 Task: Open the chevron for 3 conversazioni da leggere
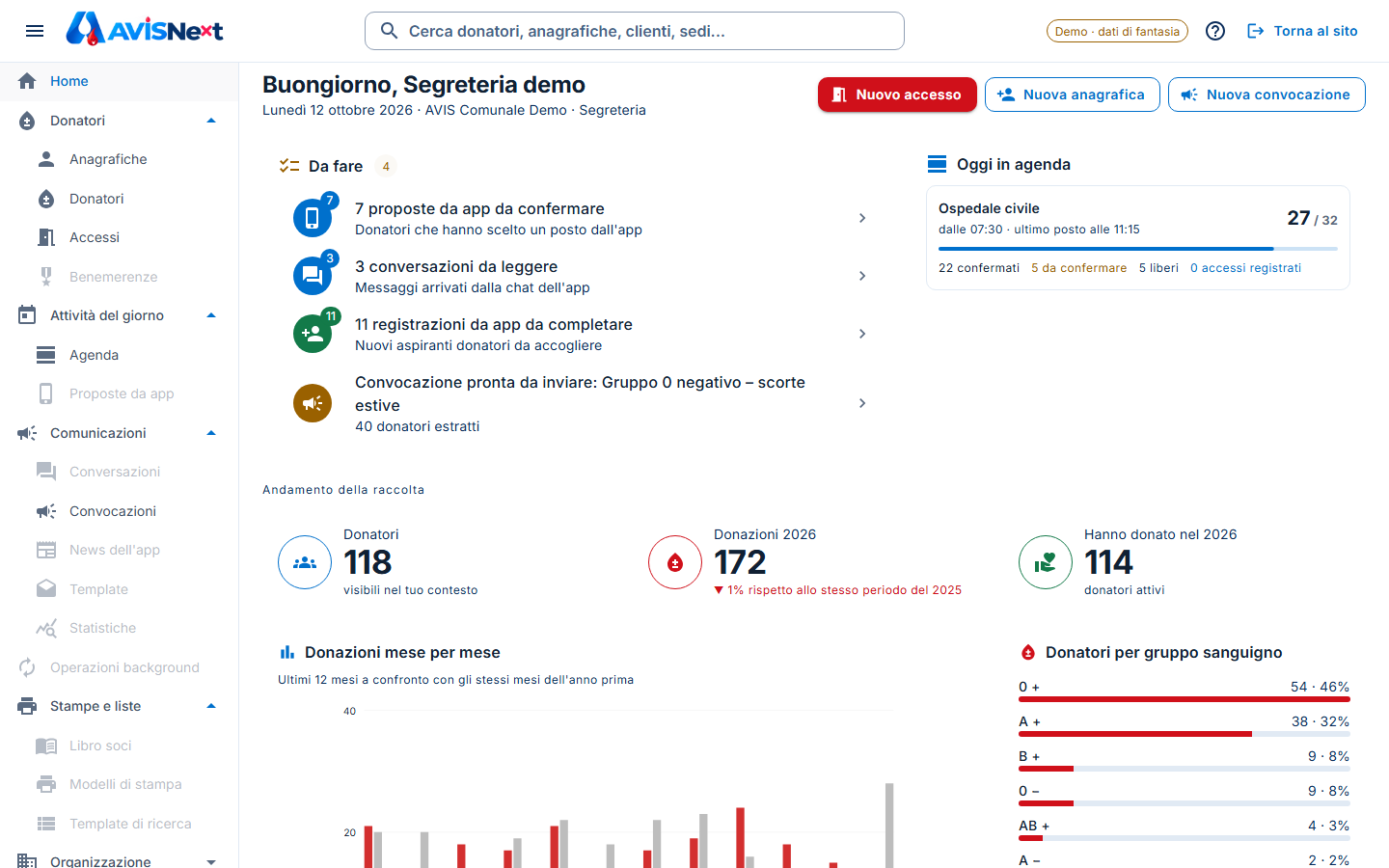click(x=862, y=276)
